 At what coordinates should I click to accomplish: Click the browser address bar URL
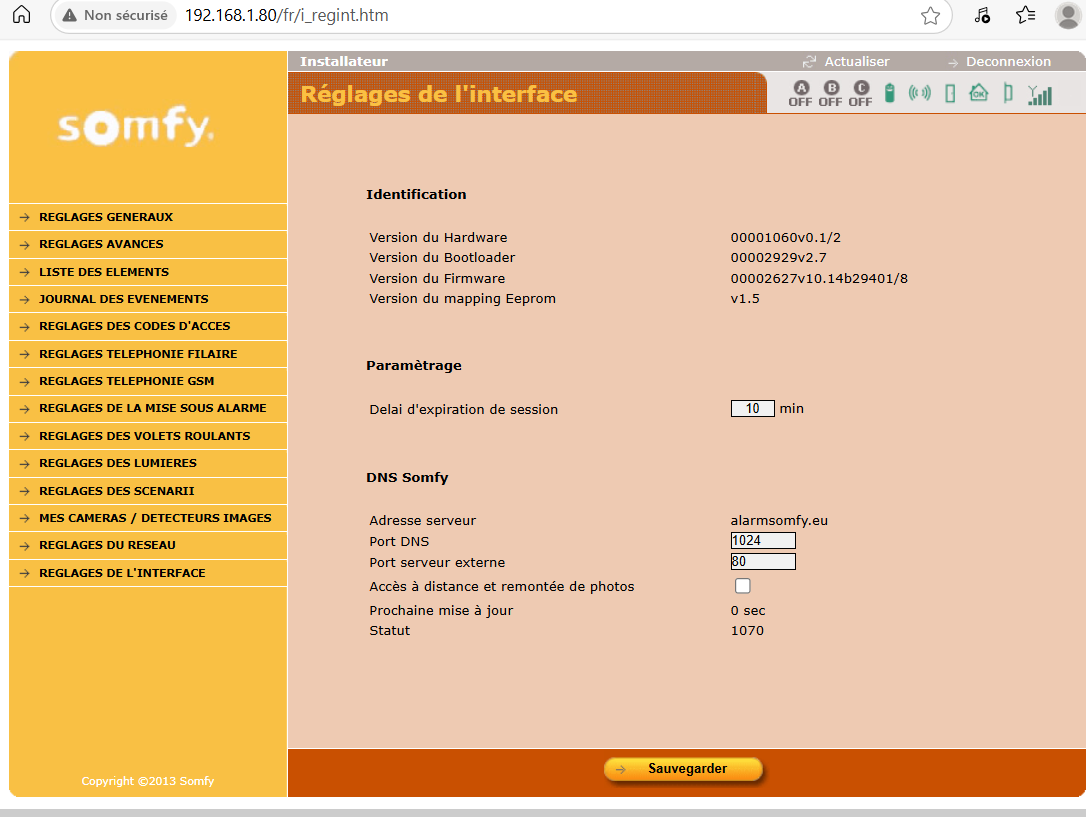coord(287,15)
